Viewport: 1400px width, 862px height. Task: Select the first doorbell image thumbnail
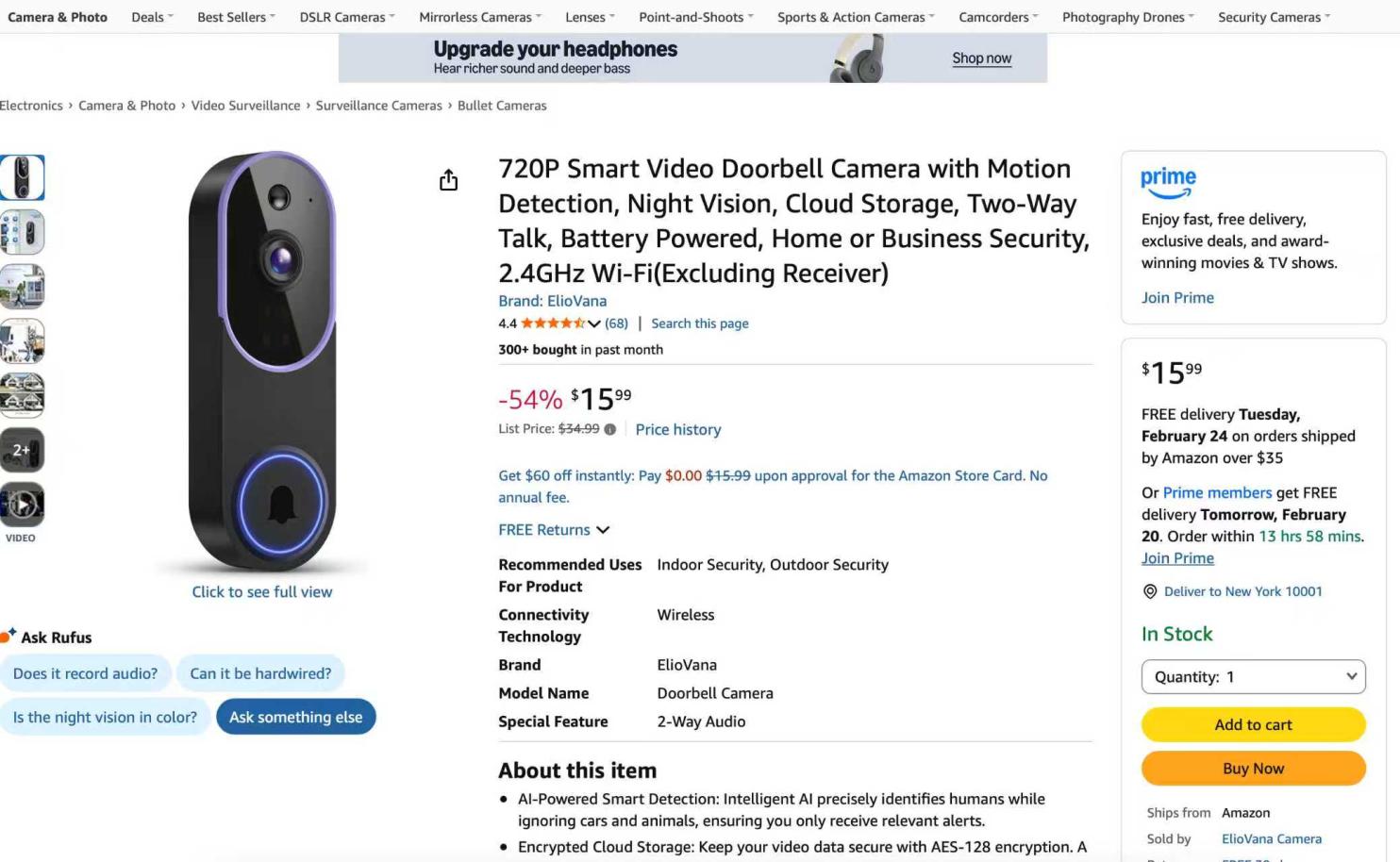coord(22,177)
